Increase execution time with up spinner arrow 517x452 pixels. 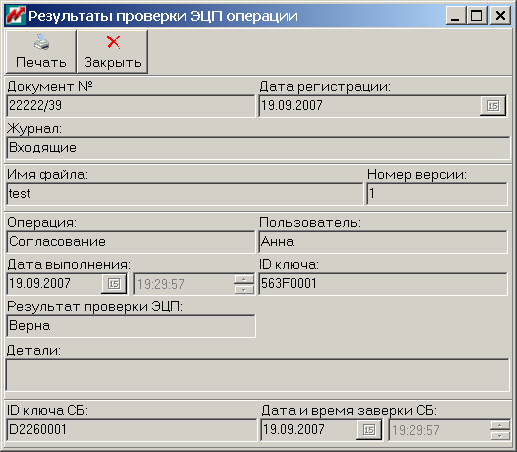pos(244,279)
